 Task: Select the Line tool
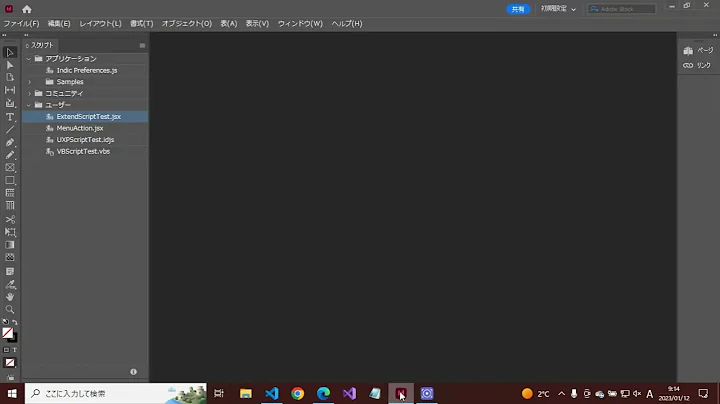point(10,129)
